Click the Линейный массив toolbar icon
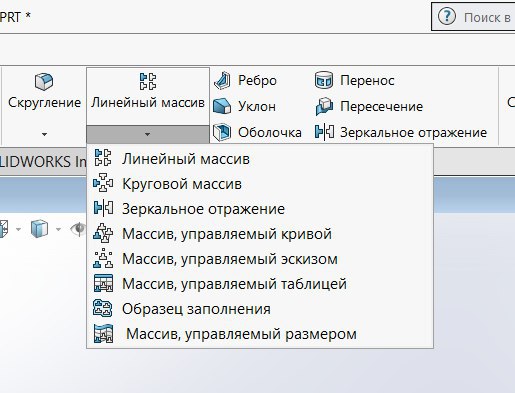The height and width of the screenshot is (393, 515). point(148,81)
